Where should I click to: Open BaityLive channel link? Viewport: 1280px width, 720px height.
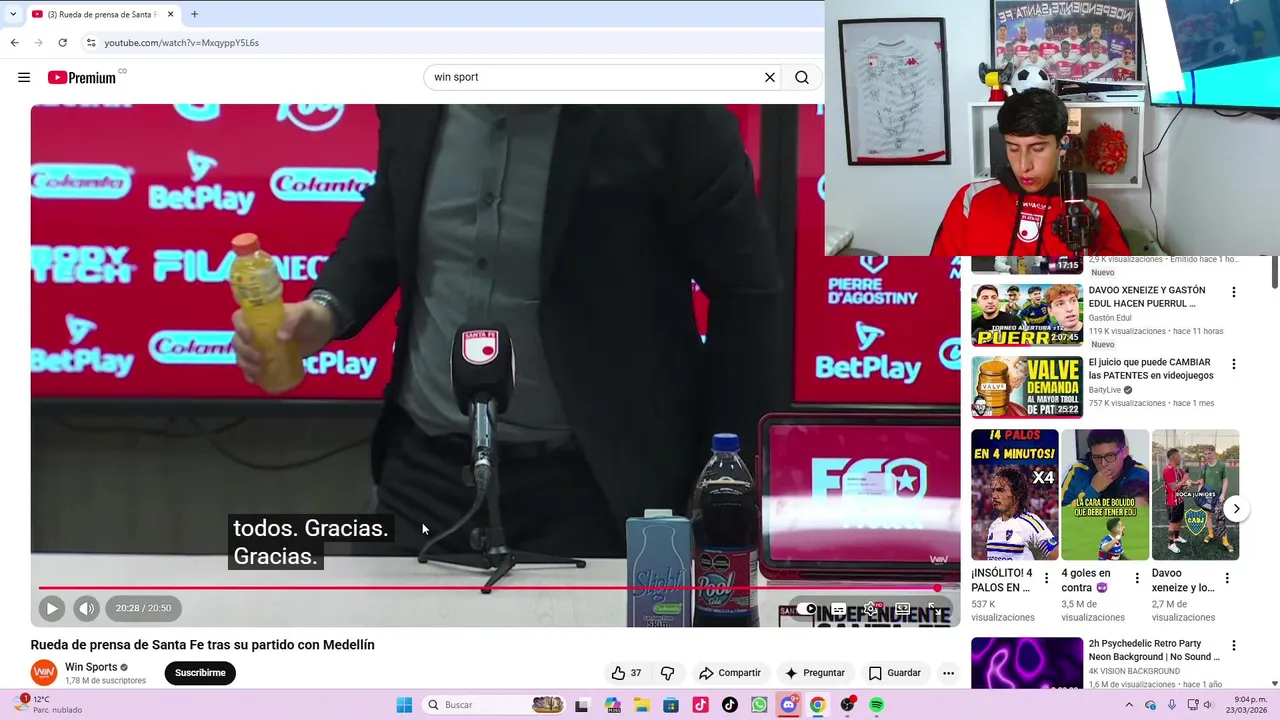[1105, 390]
